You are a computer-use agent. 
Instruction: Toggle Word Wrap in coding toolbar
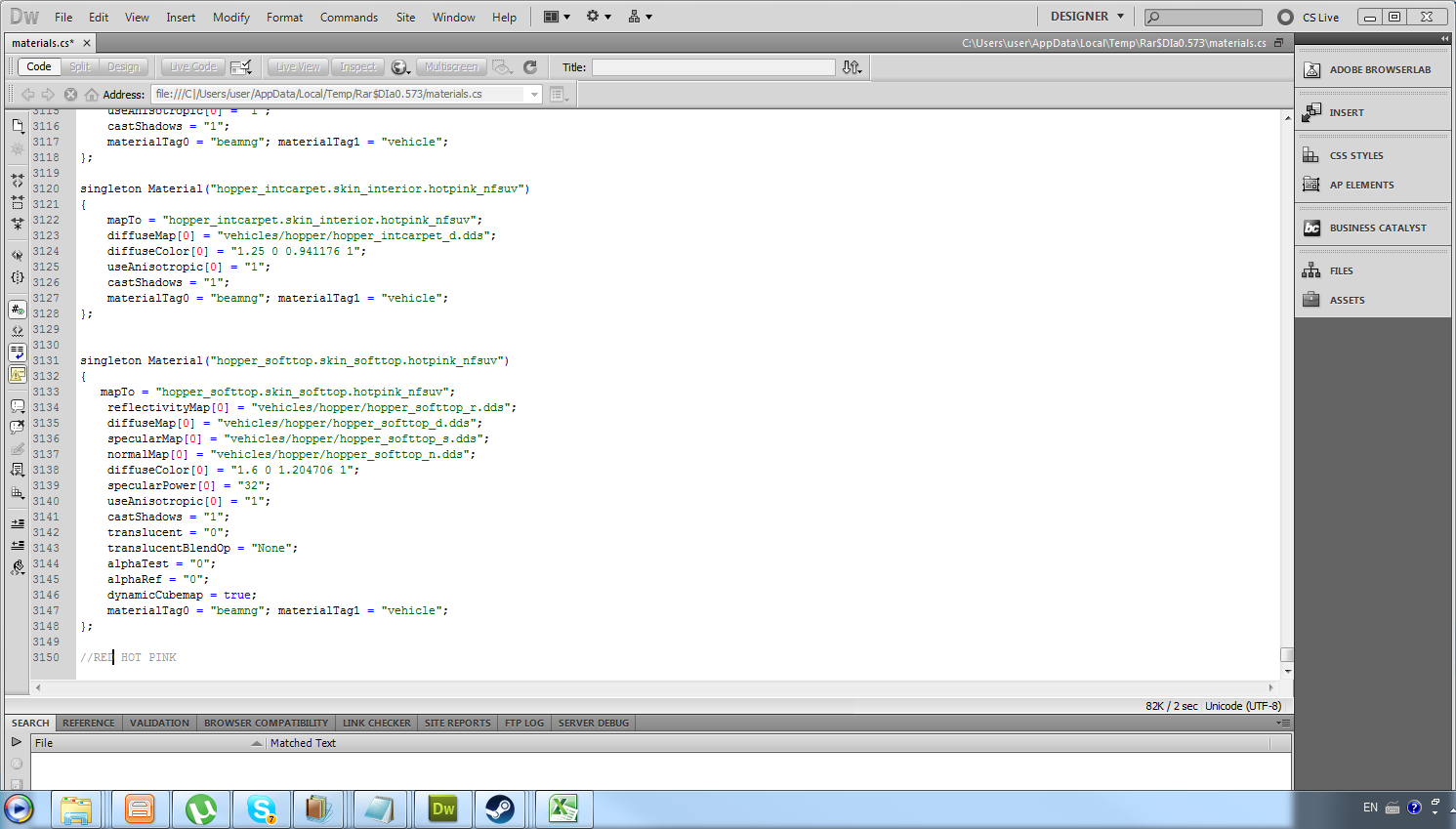(18, 352)
